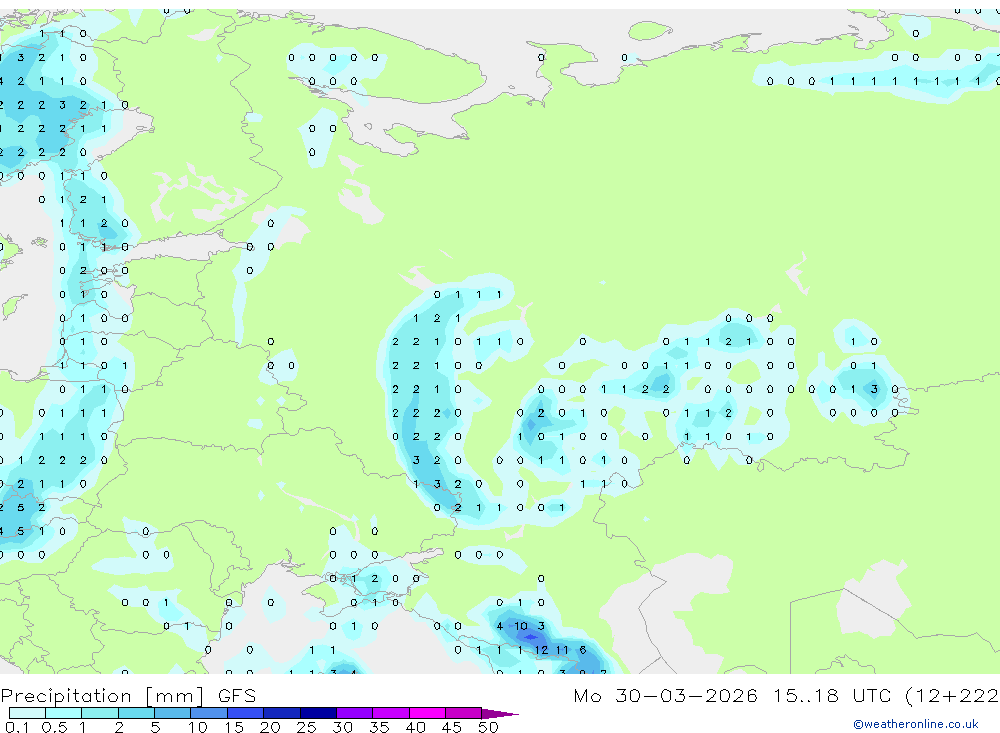Click the legend label 45
1000x733 pixels.
(452, 727)
